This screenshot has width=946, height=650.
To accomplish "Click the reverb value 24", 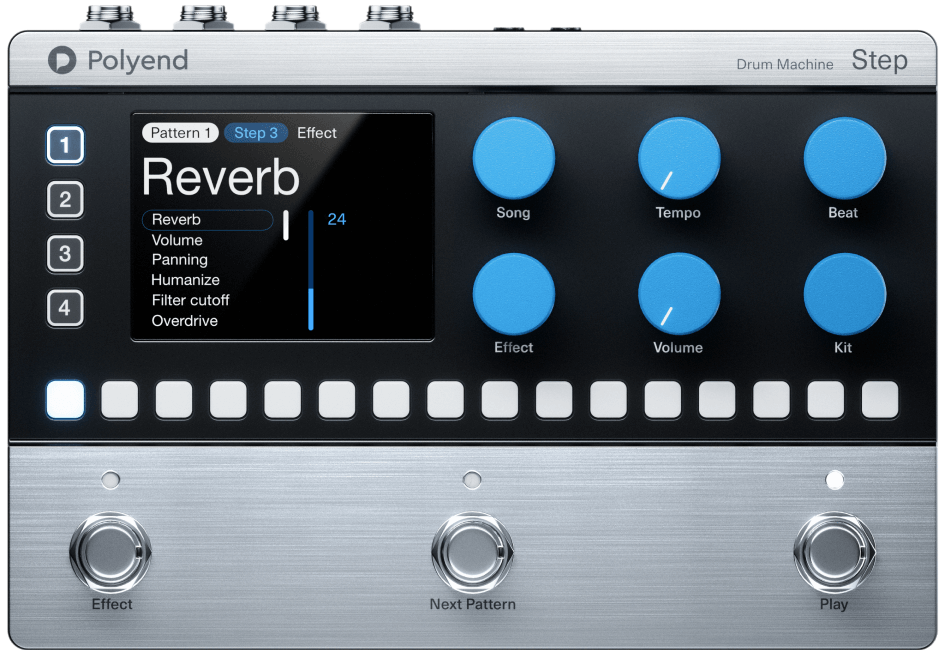I will [337, 219].
